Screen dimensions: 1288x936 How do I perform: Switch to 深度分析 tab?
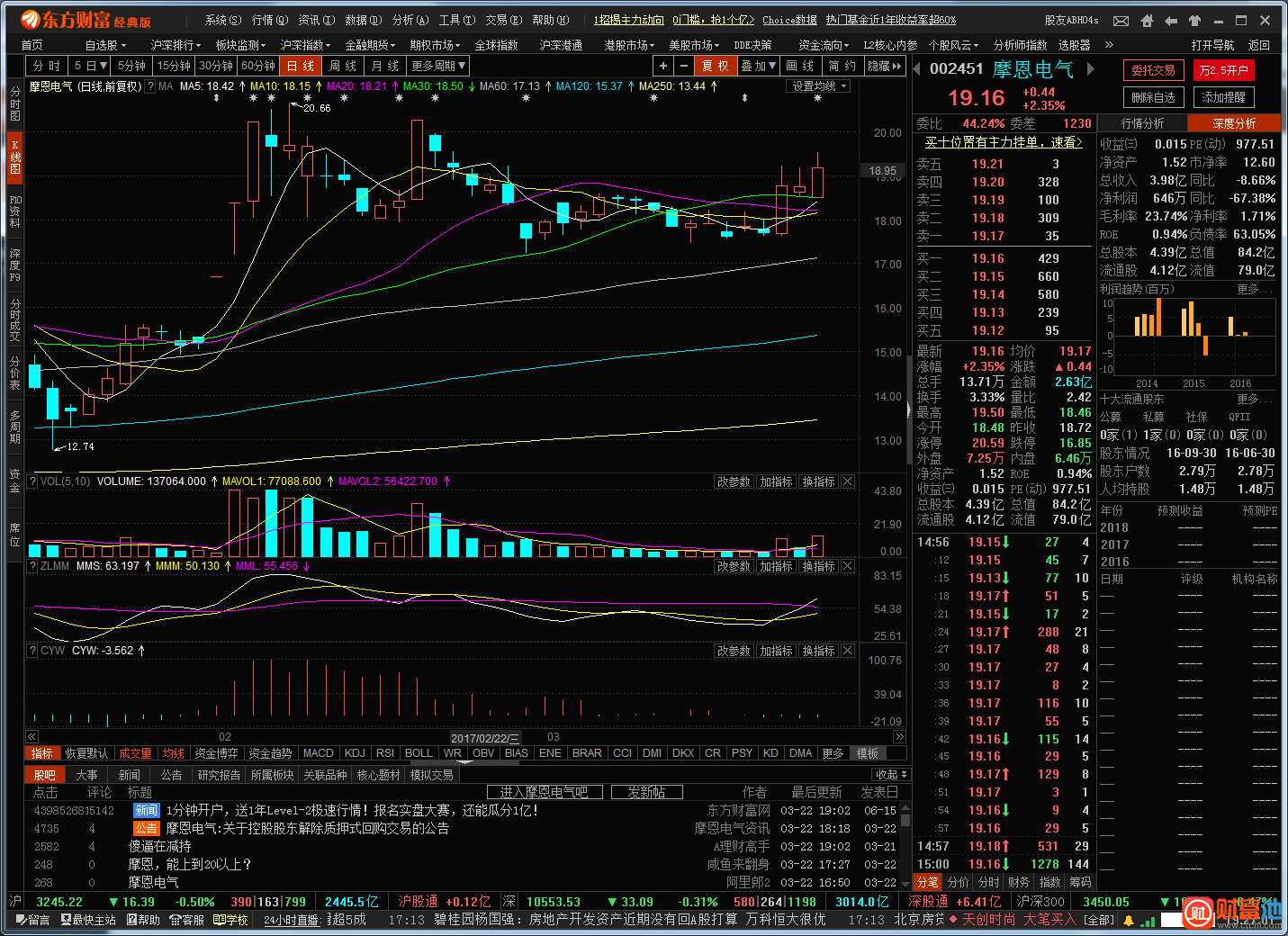[1233, 123]
